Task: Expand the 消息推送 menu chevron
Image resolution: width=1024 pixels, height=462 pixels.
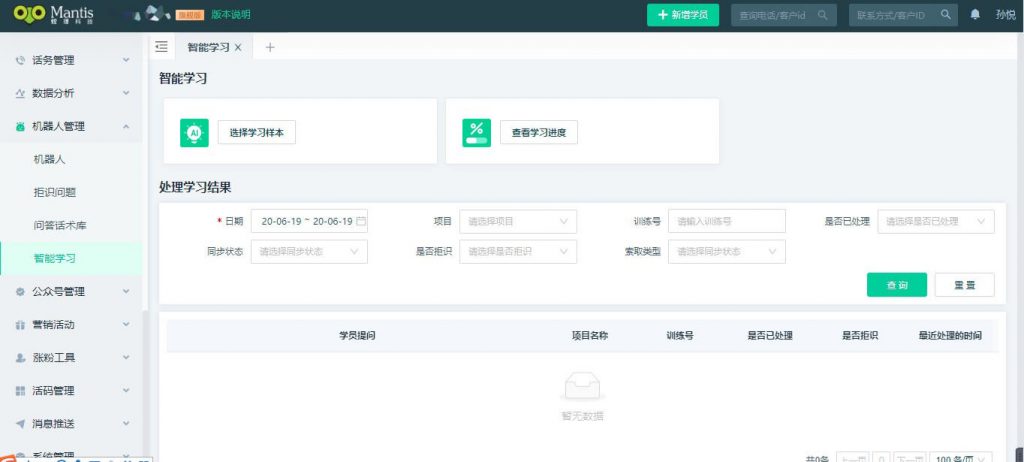Action: point(126,423)
